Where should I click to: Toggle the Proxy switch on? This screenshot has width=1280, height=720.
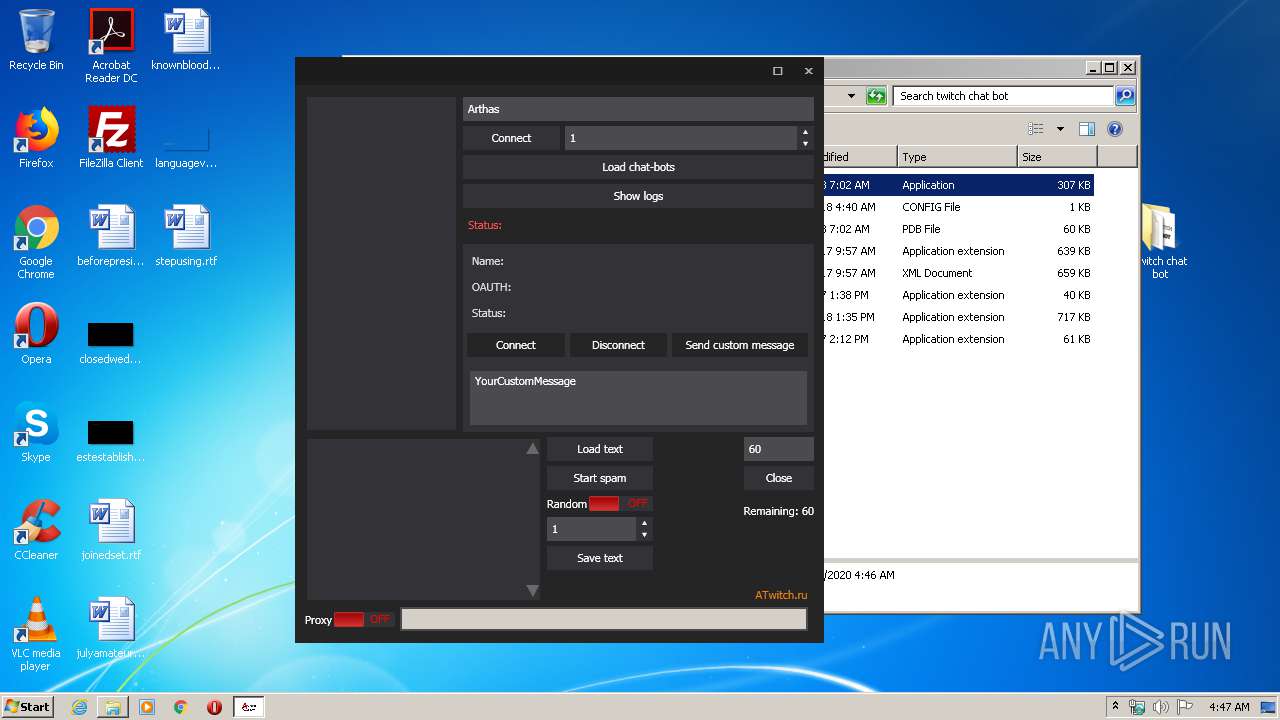(364, 620)
